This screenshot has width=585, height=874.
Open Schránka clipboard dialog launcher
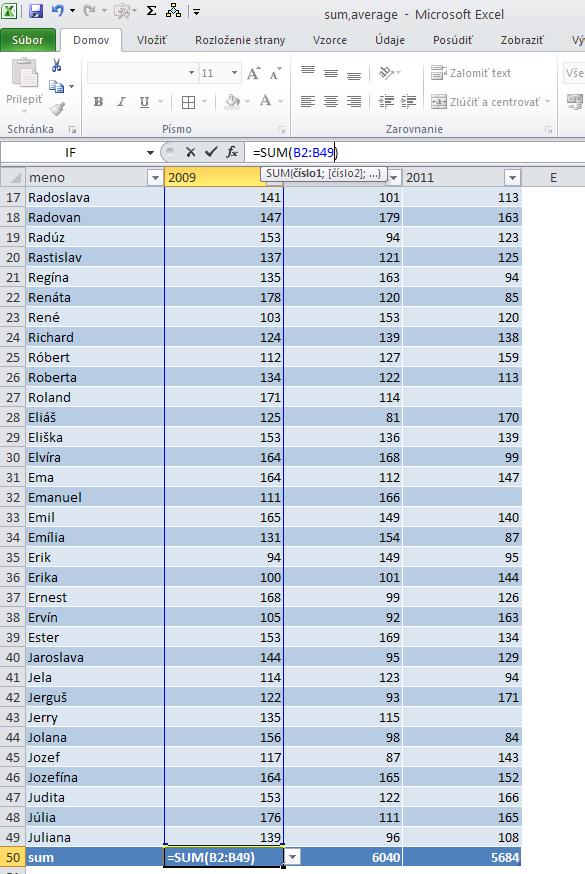point(72,129)
